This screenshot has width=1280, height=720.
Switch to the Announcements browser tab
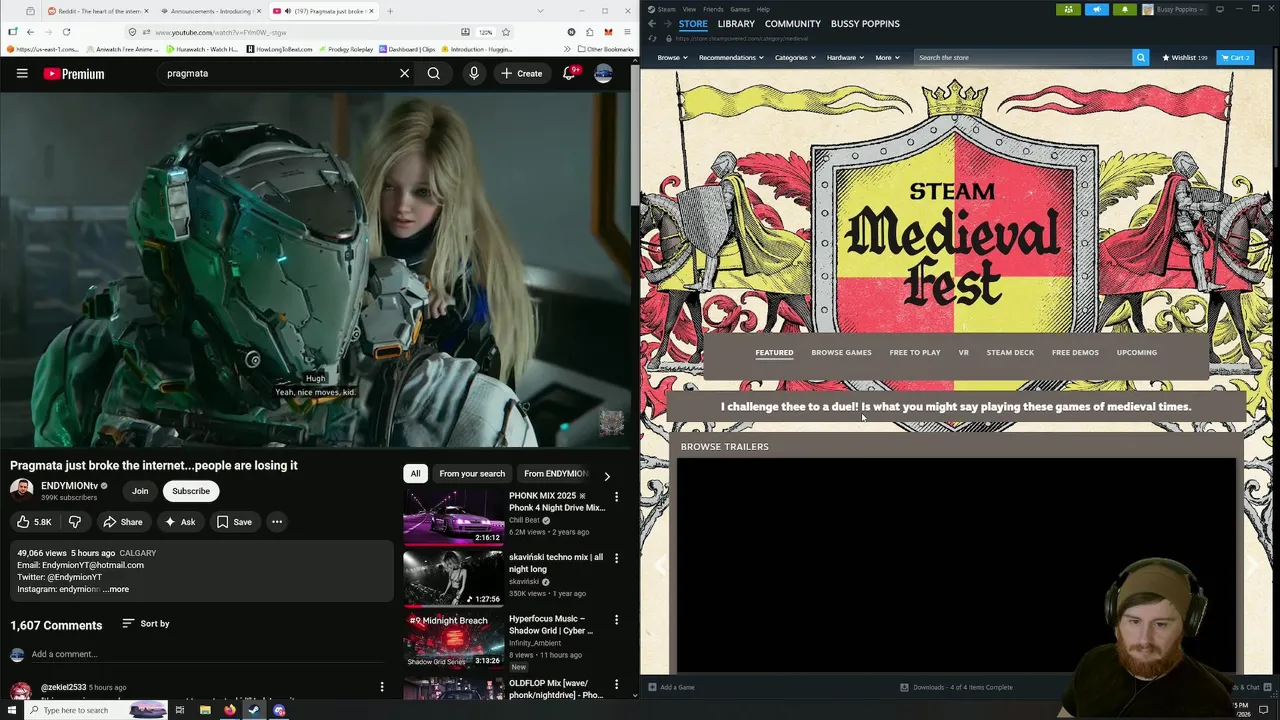click(210, 11)
